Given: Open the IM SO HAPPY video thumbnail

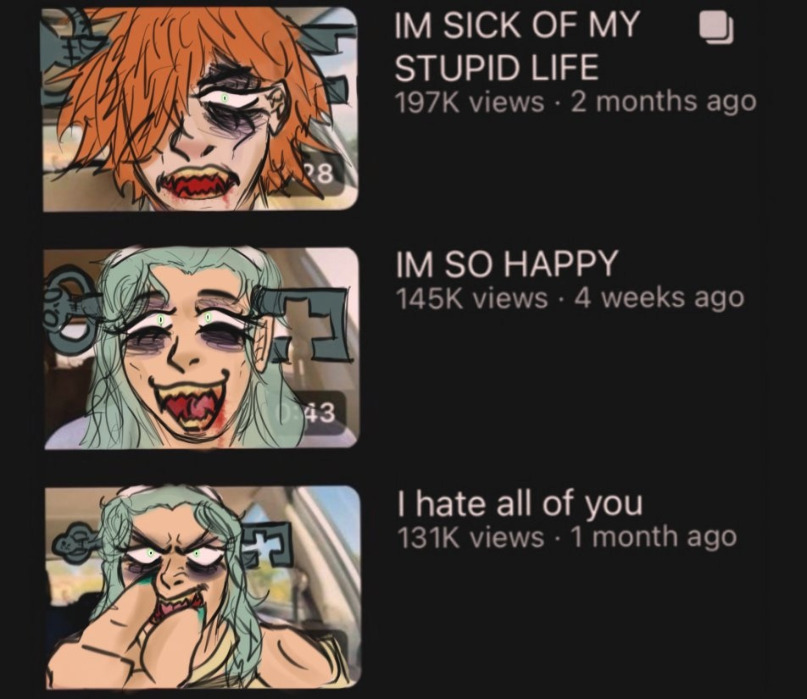Looking at the screenshot, I should coord(201,348).
